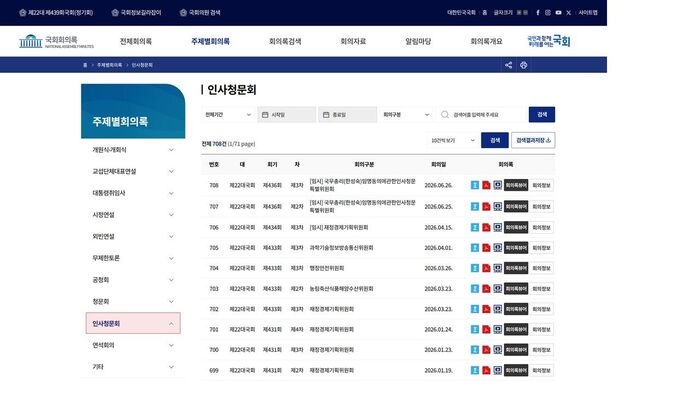Click the blue document icon in row 707
Image resolution: width=700 pixels, height=394 pixels.
click(475, 207)
